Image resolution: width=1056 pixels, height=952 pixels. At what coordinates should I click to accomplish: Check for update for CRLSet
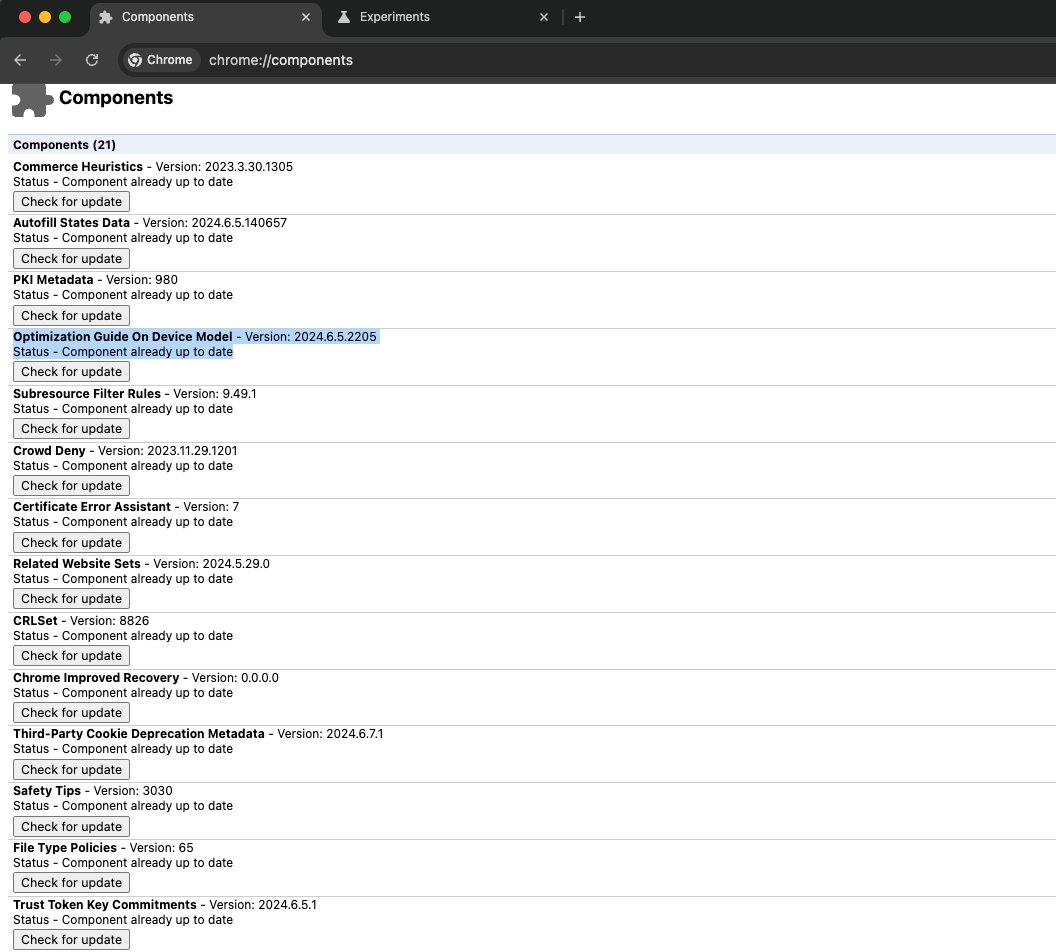coord(71,655)
